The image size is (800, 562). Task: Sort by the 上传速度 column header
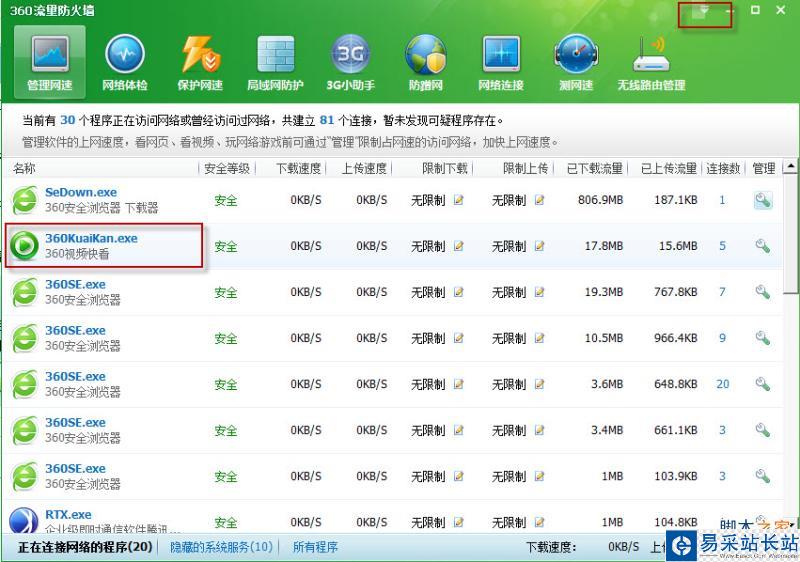[x=364, y=168]
